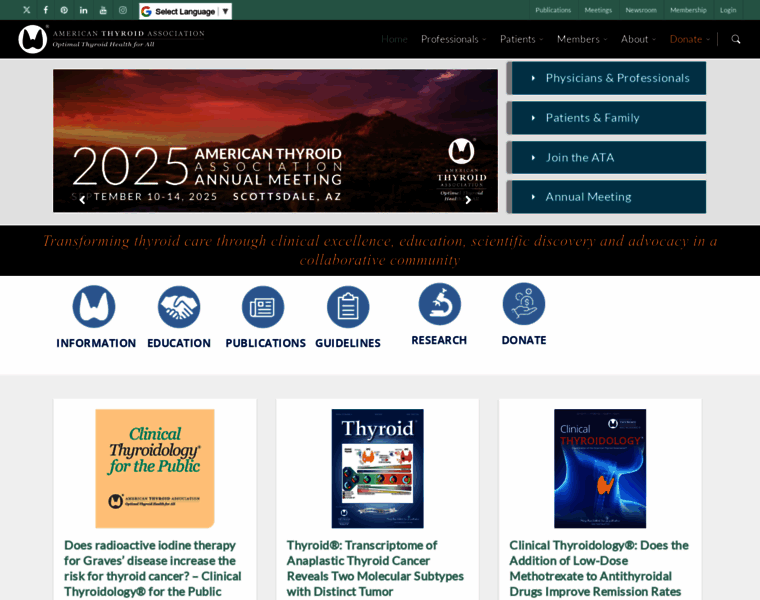Click the PUBLICATIONS label link
Viewport: 760px width, 600px height.
pos(265,343)
